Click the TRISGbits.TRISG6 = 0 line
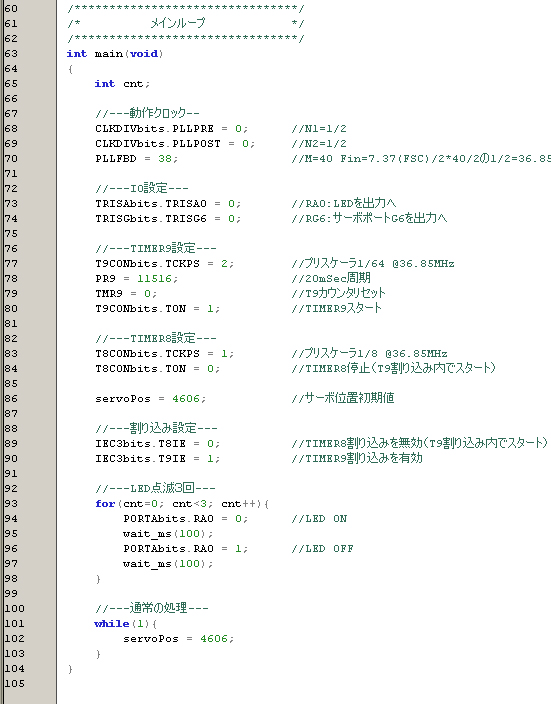This screenshot has height=704, width=551. 168,219
